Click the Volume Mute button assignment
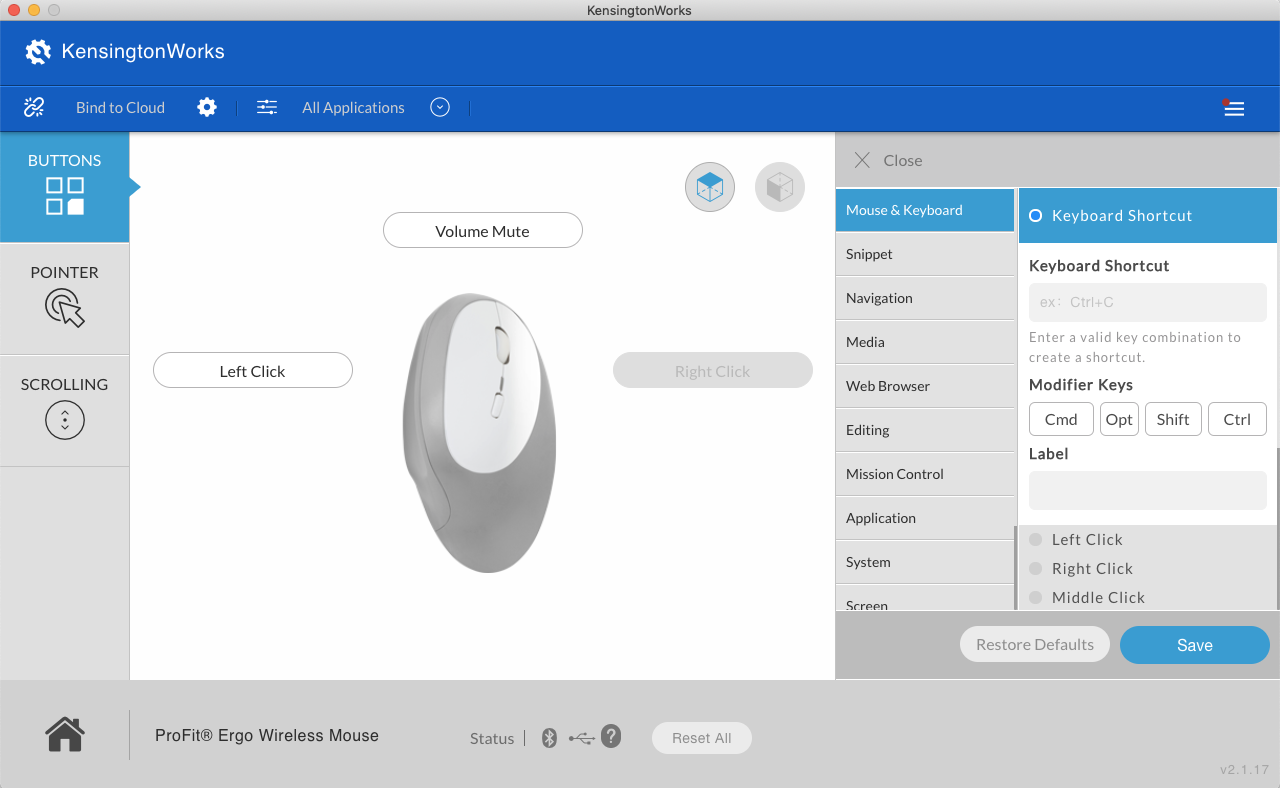1280x788 pixels. (483, 230)
